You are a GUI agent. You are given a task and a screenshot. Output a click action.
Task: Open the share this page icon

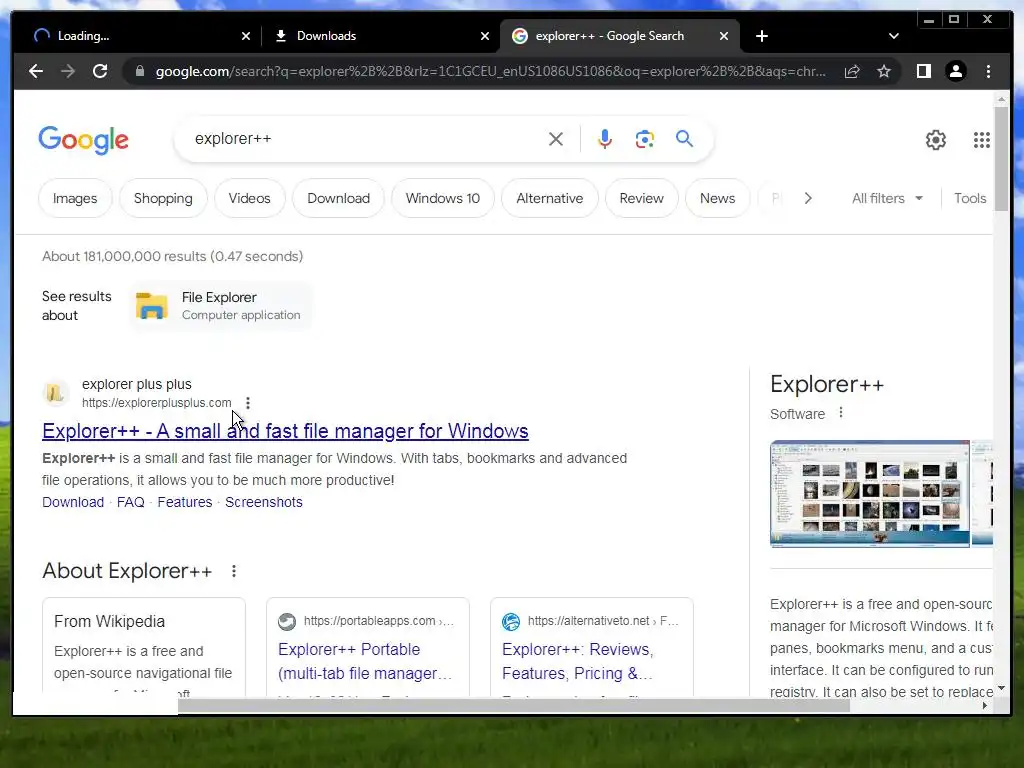click(x=852, y=71)
